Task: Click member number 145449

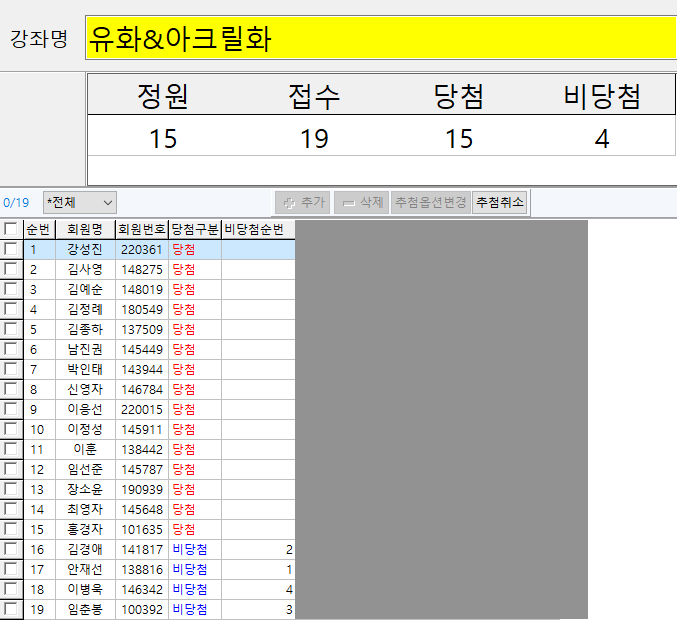Action: pos(142,349)
